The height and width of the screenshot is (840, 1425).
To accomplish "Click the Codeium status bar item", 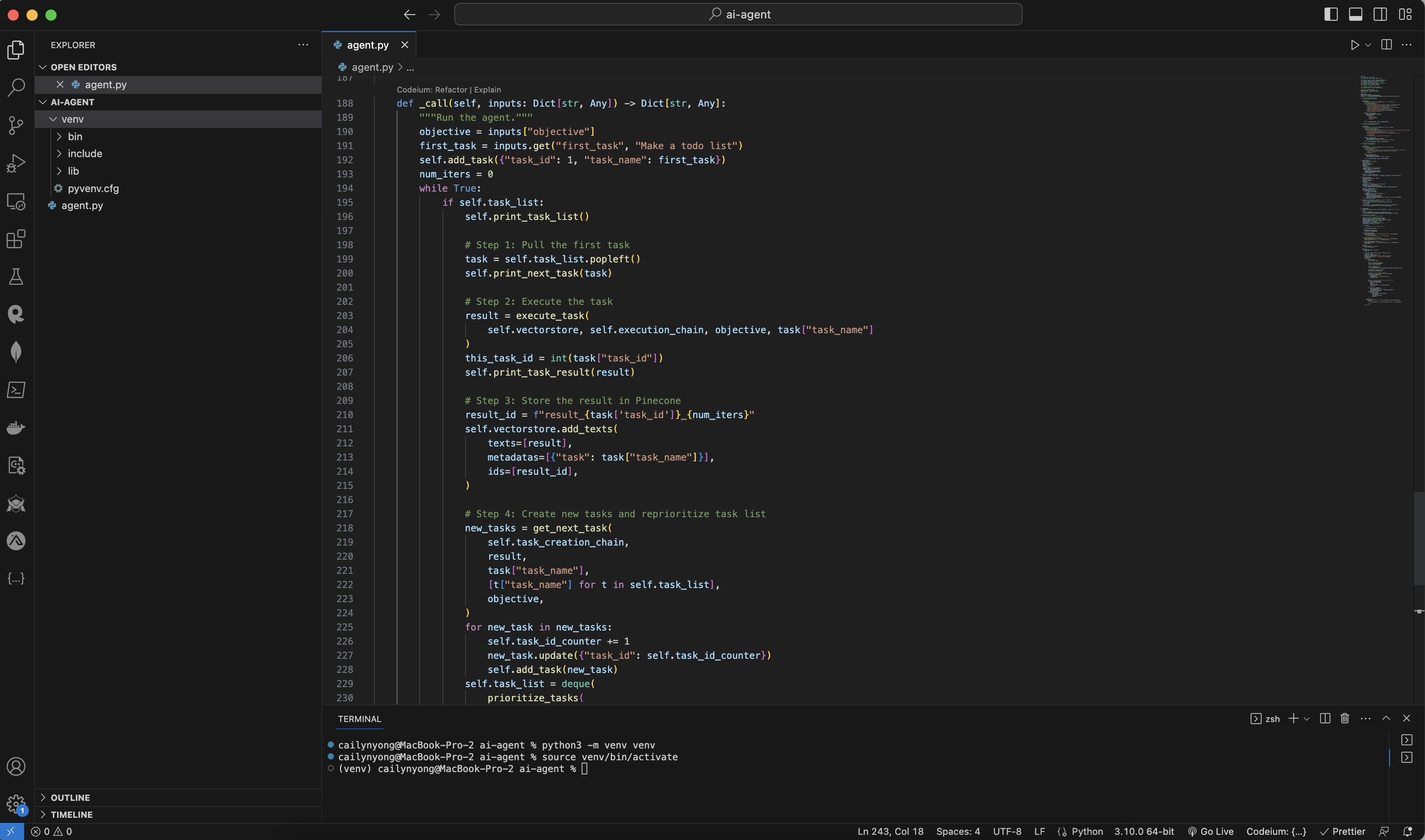I will pos(1276,832).
